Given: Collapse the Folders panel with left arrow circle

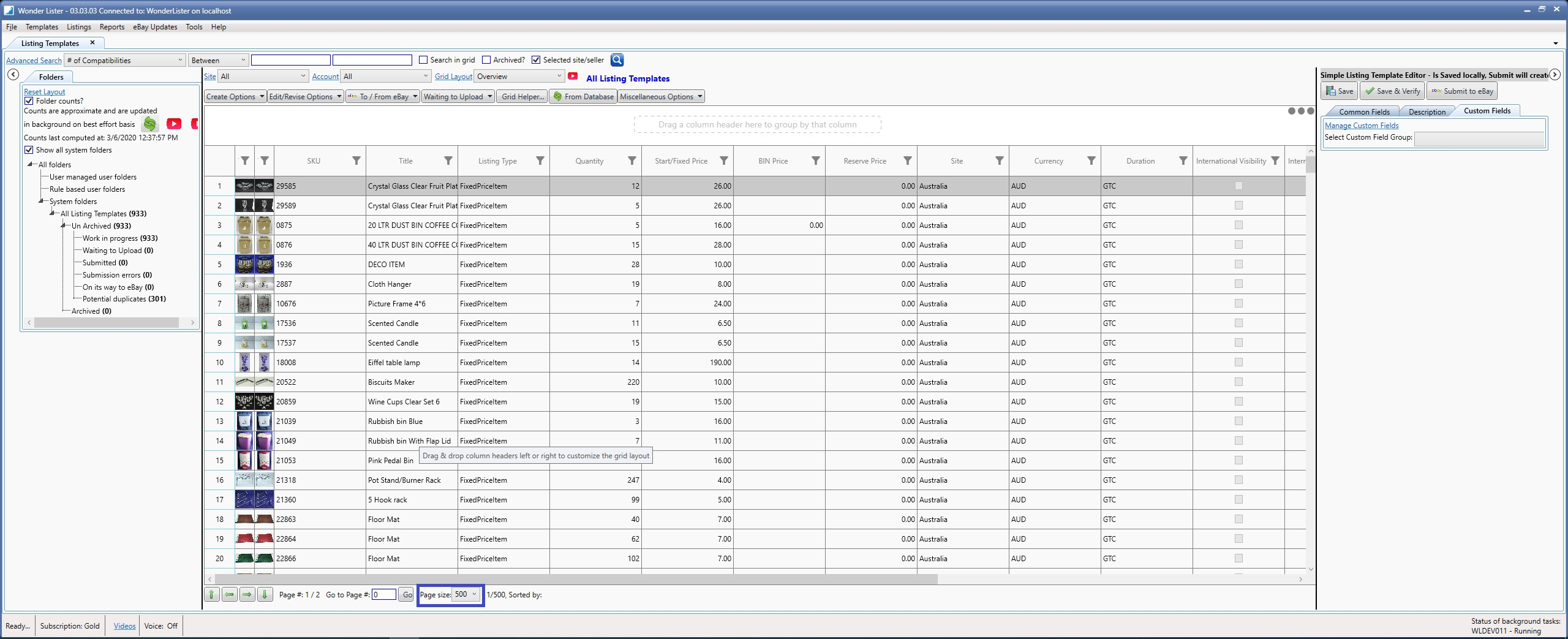Looking at the screenshot, I should pos(13,74).
